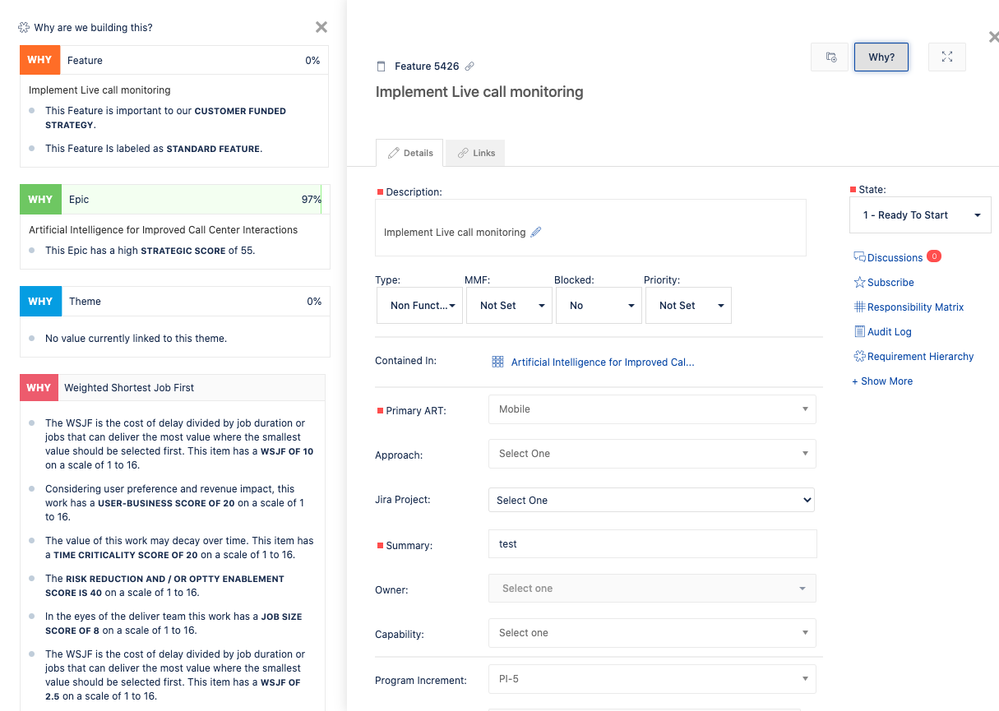Open the Artificial Intelligence for Improved Cal... epic link
Screen dimensions: 999x711
pos(603,362)
